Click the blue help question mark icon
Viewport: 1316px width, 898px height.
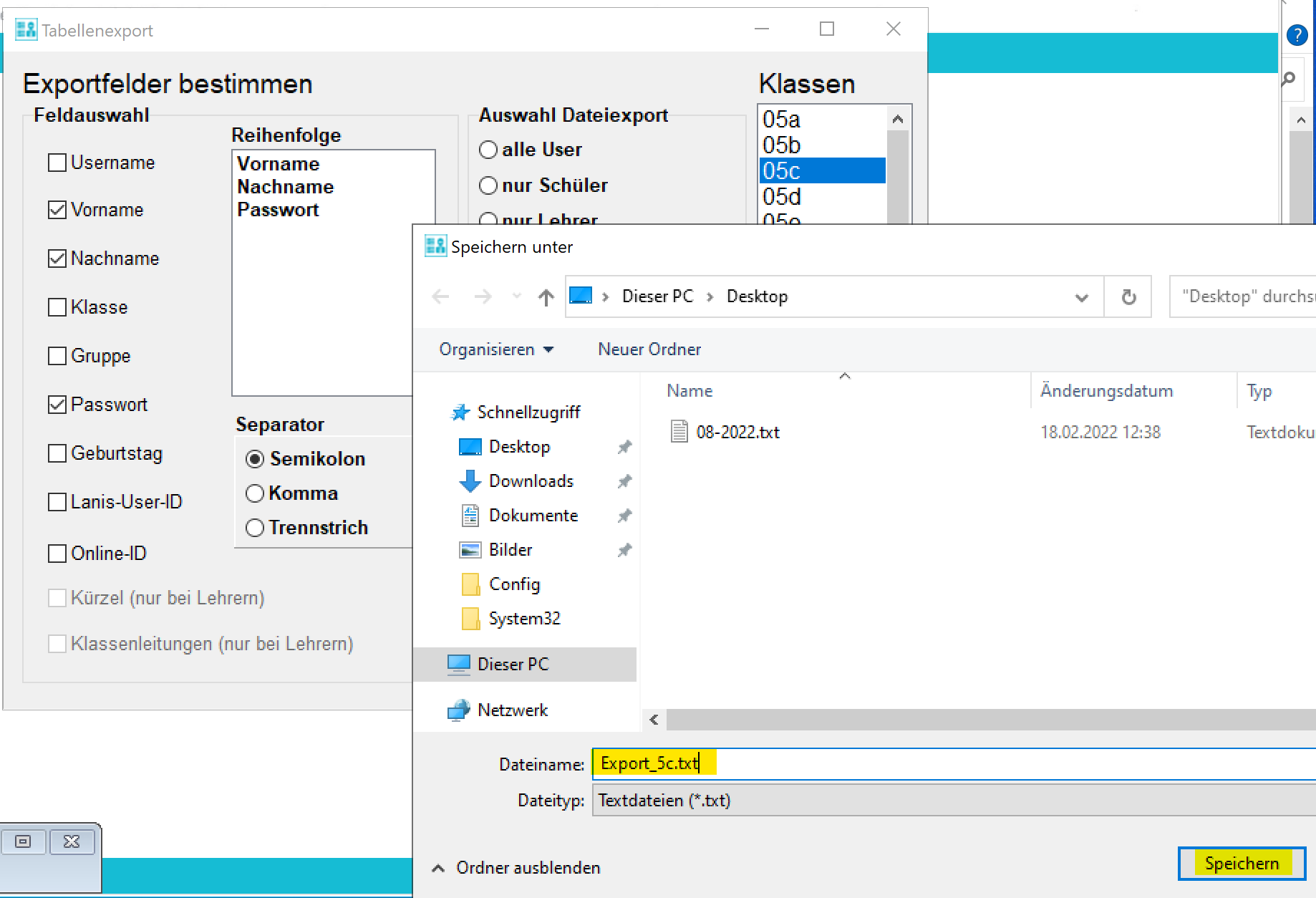pos(1297,34)
